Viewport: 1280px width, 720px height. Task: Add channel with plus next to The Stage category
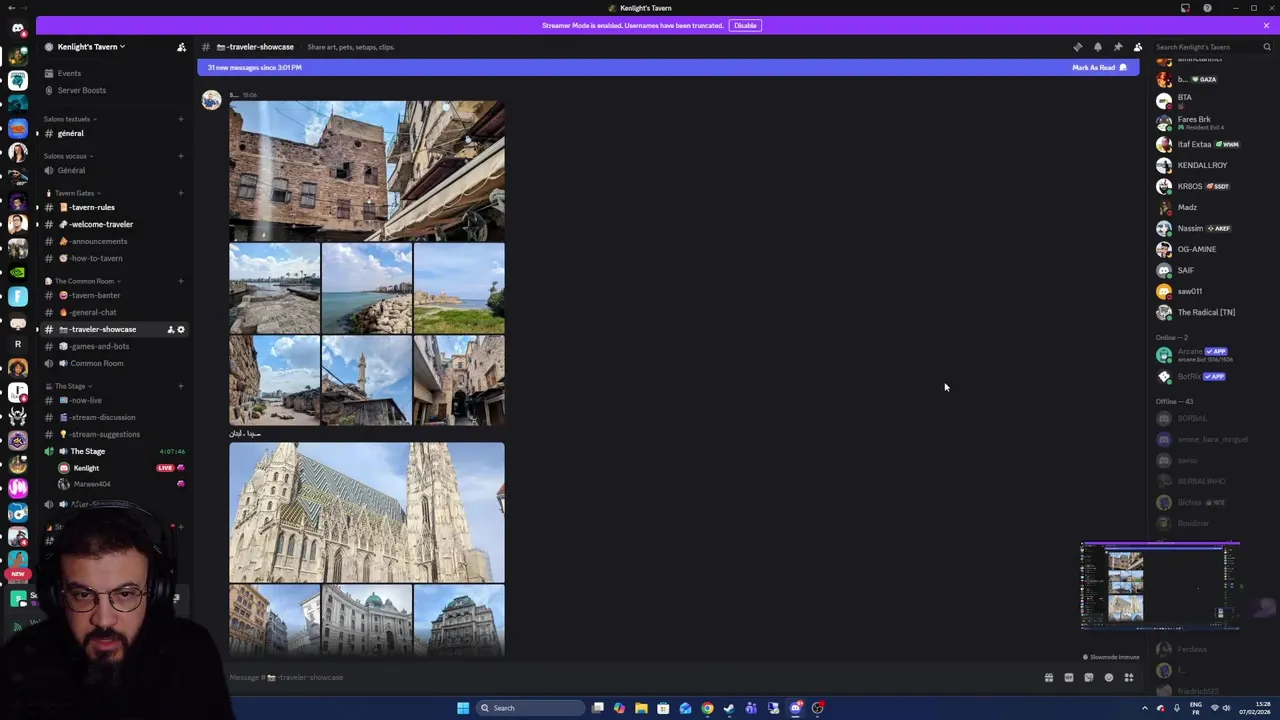(181, 386)
